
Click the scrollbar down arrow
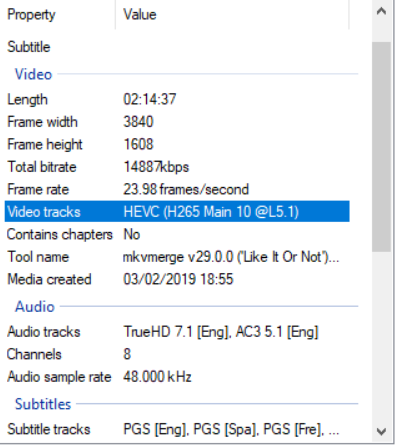(381, 432)
